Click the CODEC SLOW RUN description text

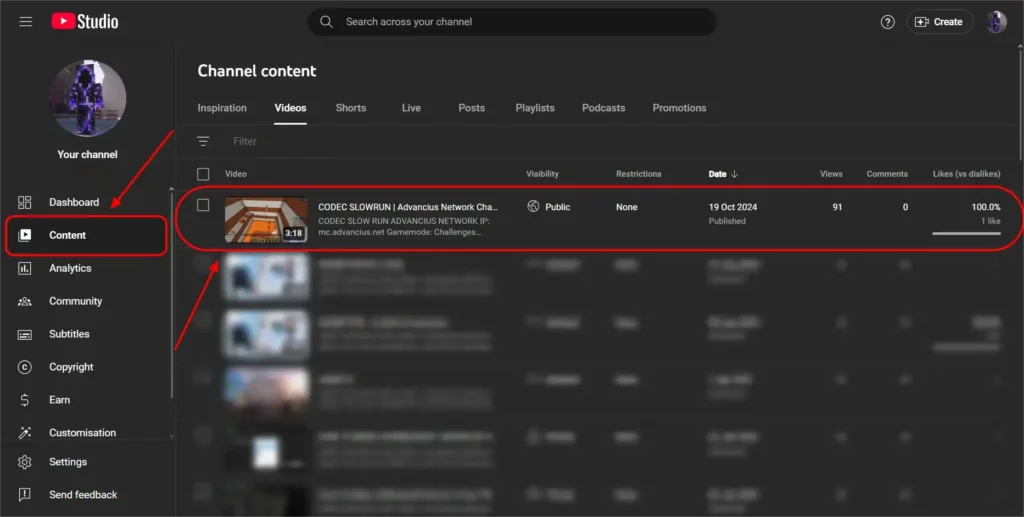[x=404, y=227]
